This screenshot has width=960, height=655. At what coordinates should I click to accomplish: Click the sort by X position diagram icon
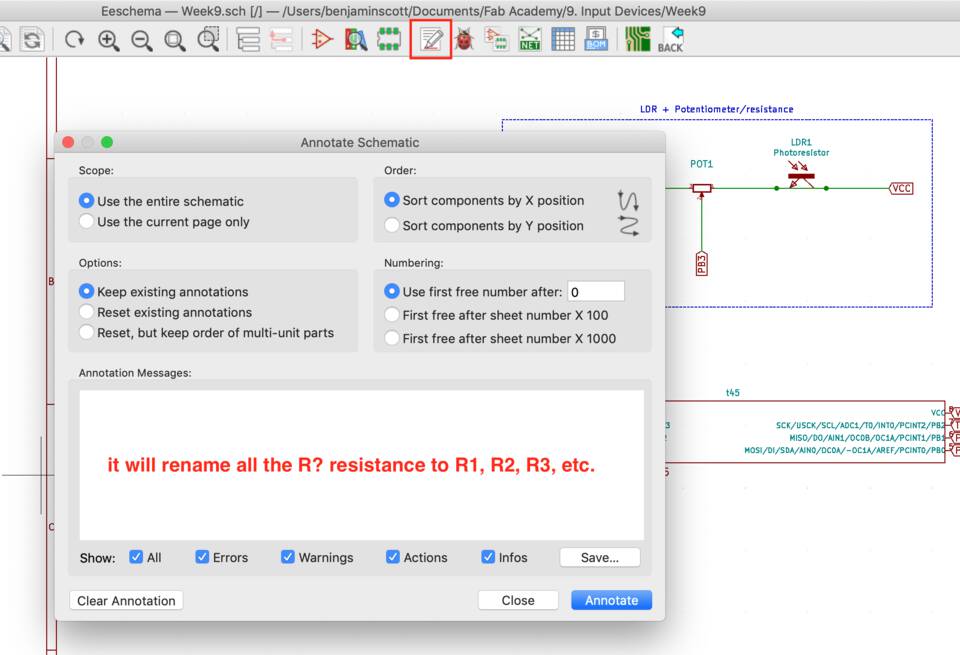[x=628, y=200]
